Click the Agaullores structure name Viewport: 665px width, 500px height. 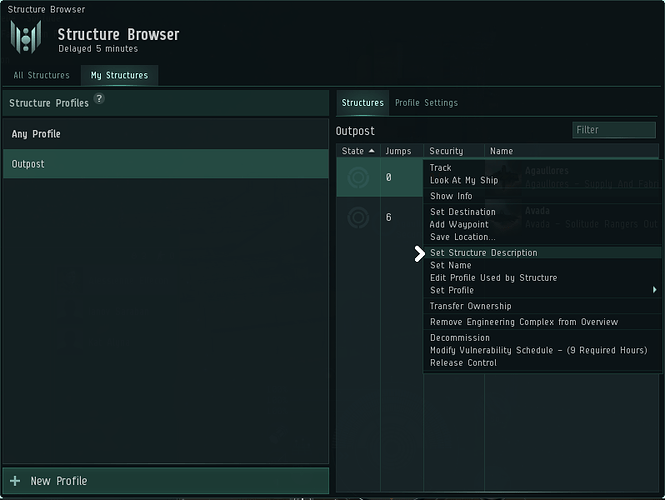(x=547, y=171)
